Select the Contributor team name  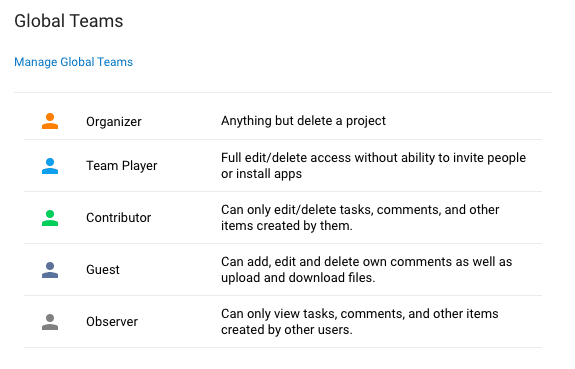coord(118,218)
